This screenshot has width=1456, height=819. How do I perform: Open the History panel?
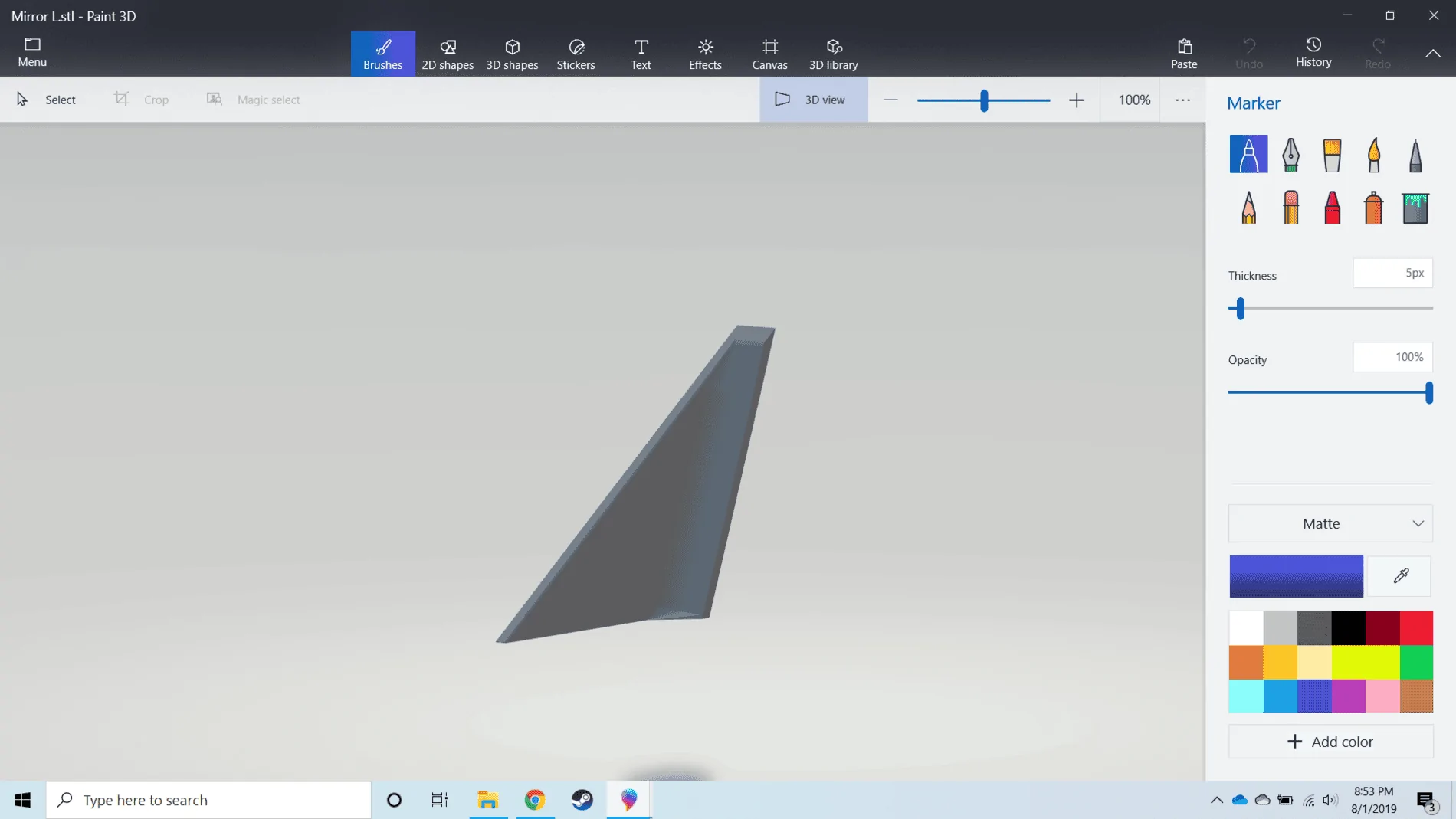(1313, 52)
